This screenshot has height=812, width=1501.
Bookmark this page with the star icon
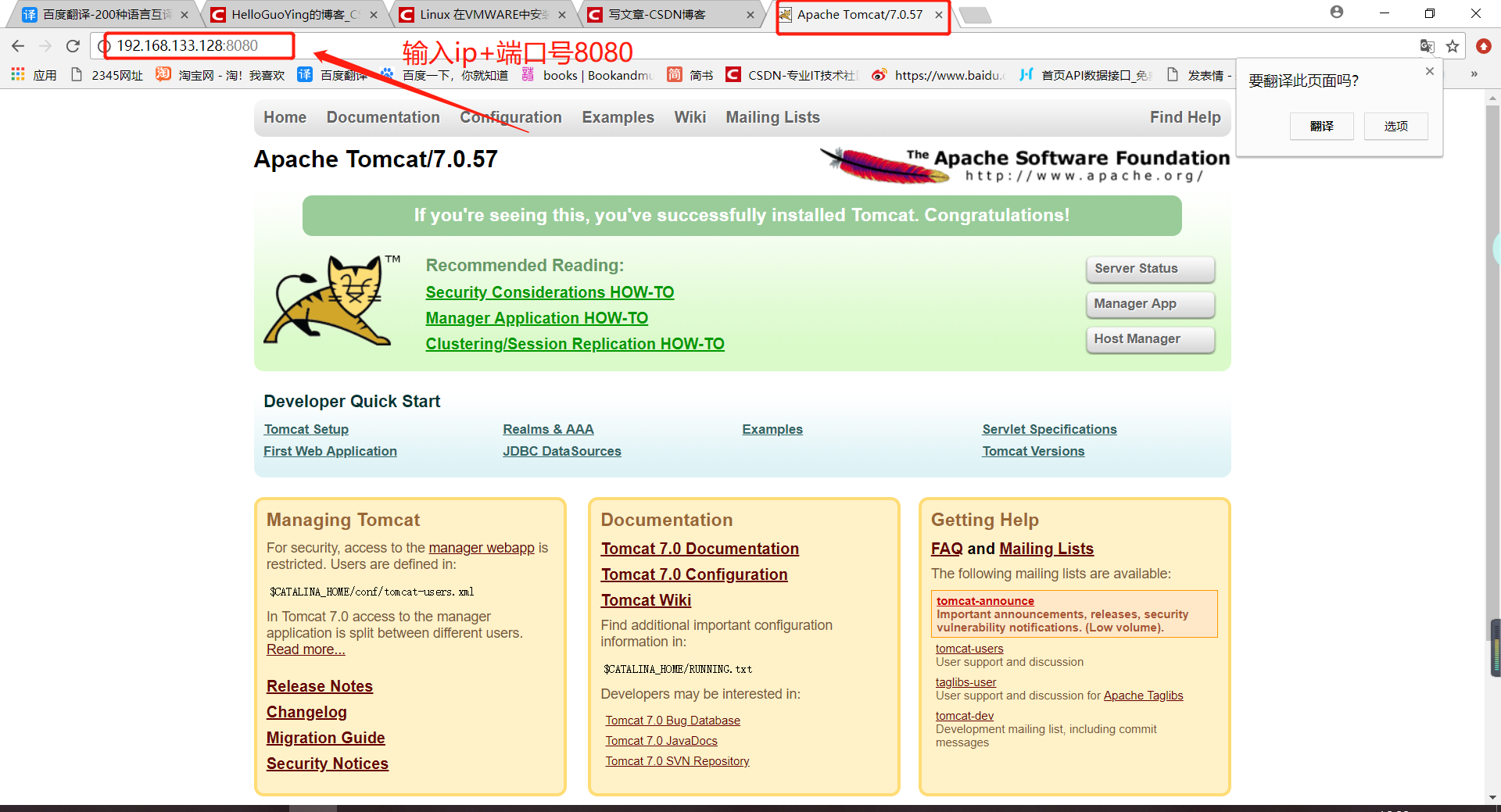[1453, 46]
